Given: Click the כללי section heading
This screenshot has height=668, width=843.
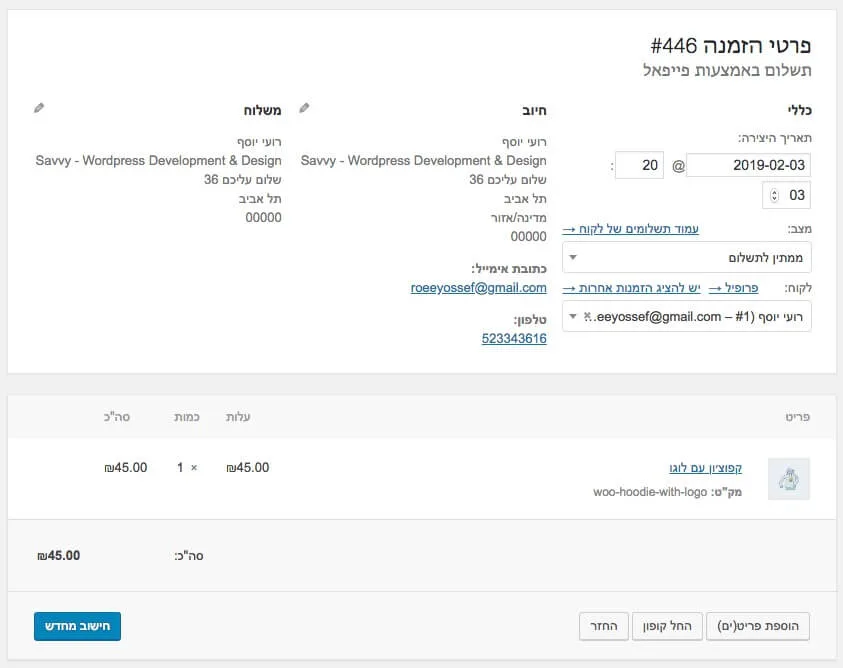Looking at the screenshot, I should (799, 110).
